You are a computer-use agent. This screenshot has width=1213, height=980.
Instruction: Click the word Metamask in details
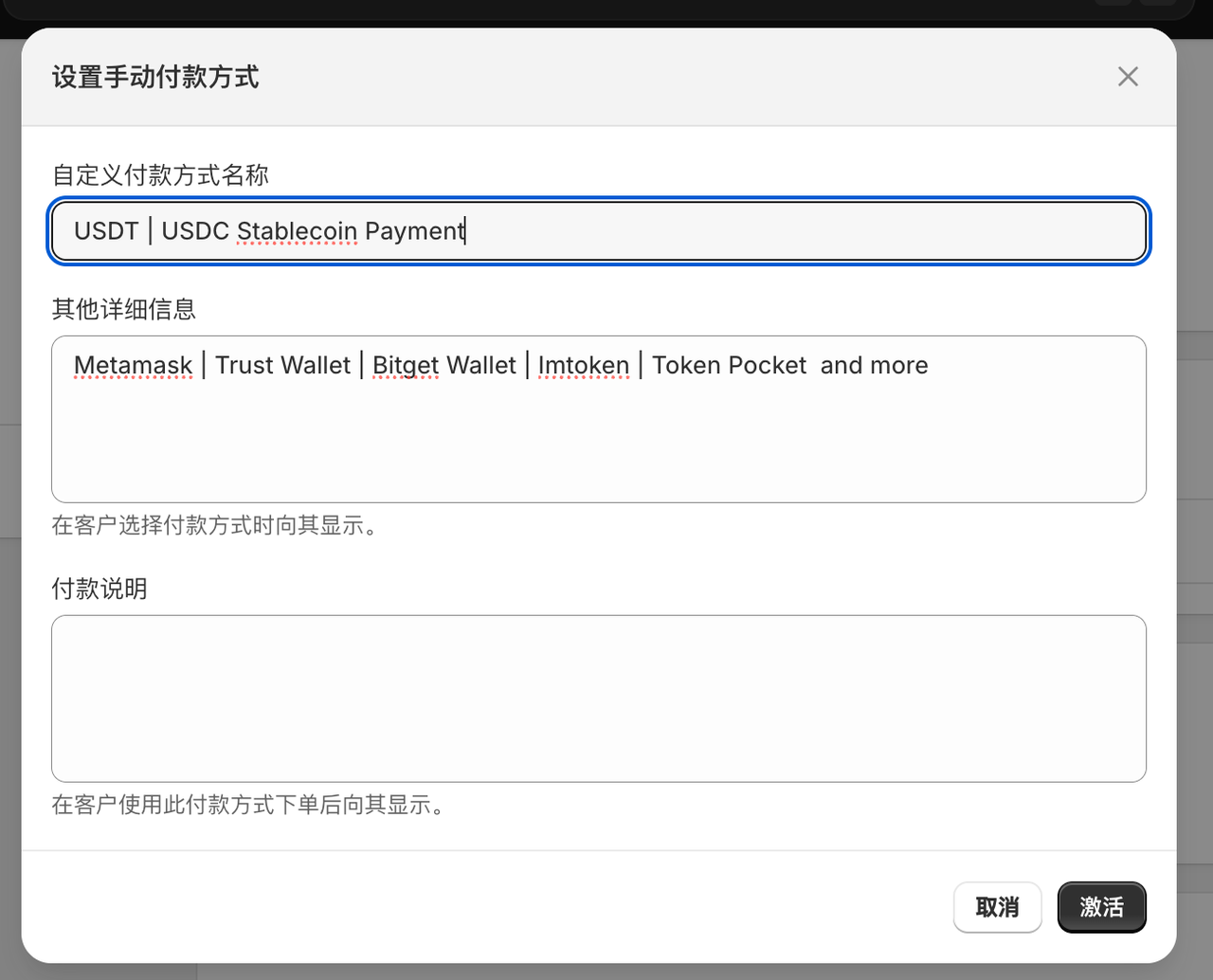tap(133, 366)
